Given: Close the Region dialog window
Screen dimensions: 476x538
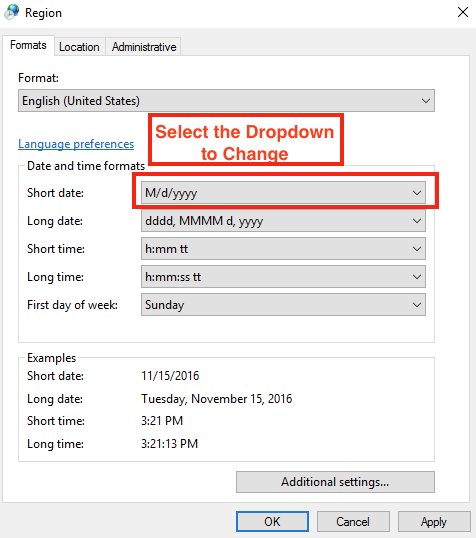Looking at the screenshot, I should 463,12.
